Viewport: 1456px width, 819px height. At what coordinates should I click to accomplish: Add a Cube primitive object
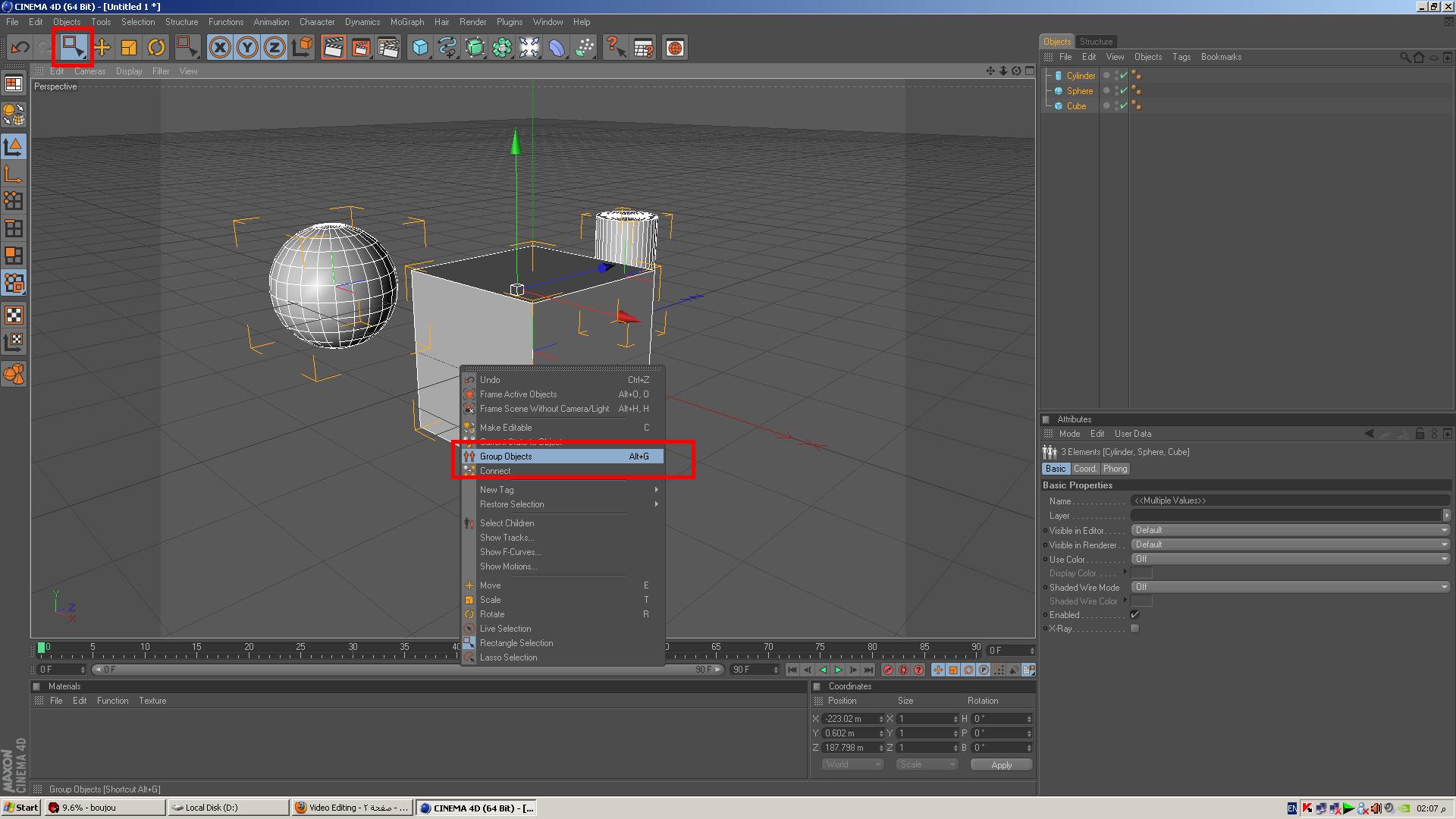pyautogui.click(x=419, y=48)
